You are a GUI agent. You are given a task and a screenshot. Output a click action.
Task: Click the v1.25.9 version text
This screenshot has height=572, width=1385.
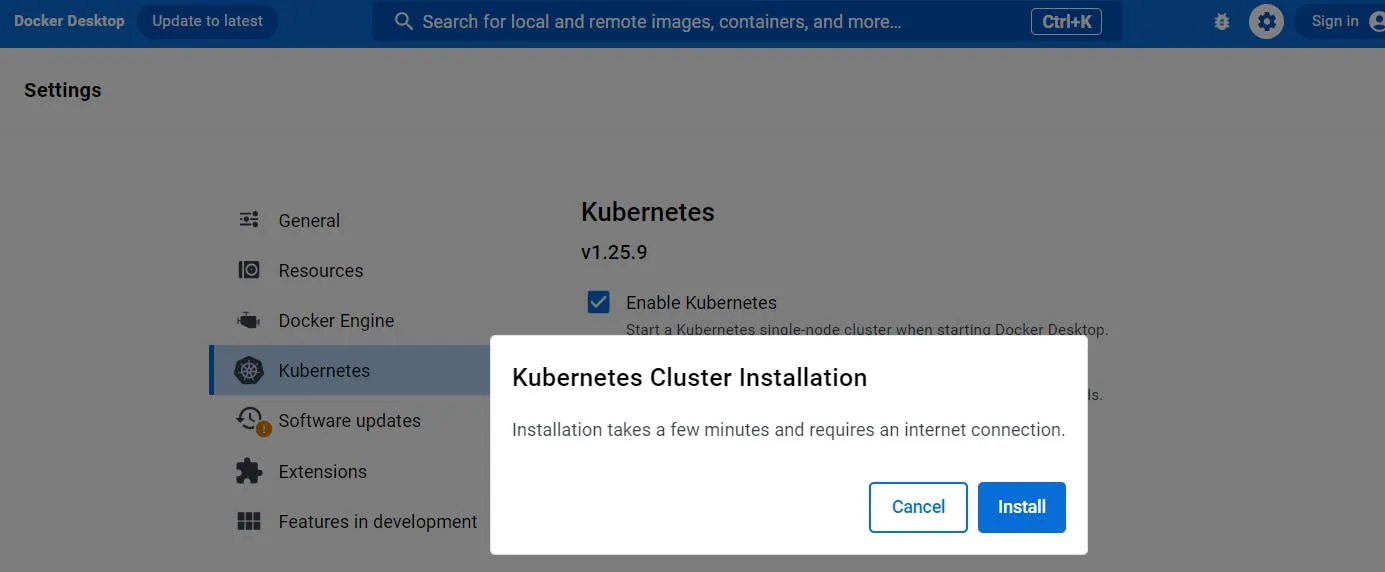click(614, 252)
